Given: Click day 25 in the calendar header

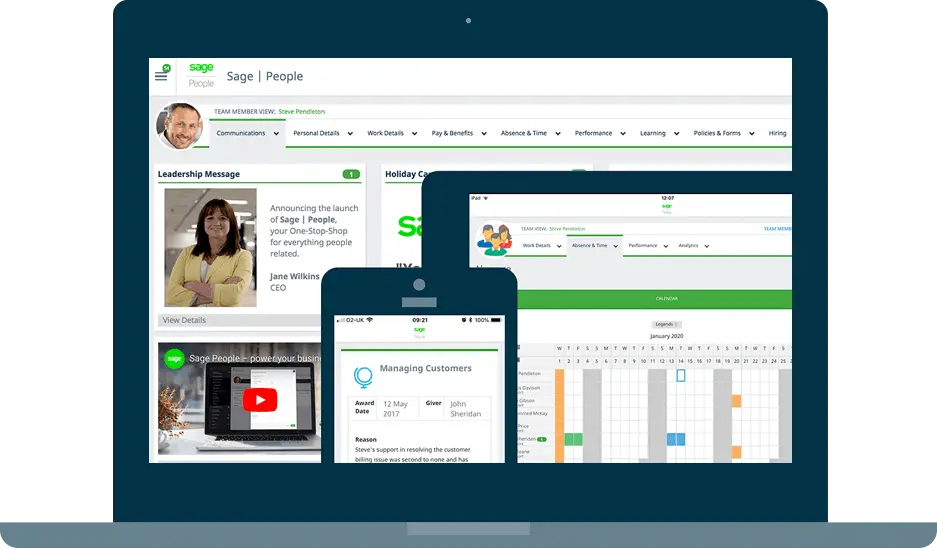Looking at the screenshot, I should (x=783, y=362).
